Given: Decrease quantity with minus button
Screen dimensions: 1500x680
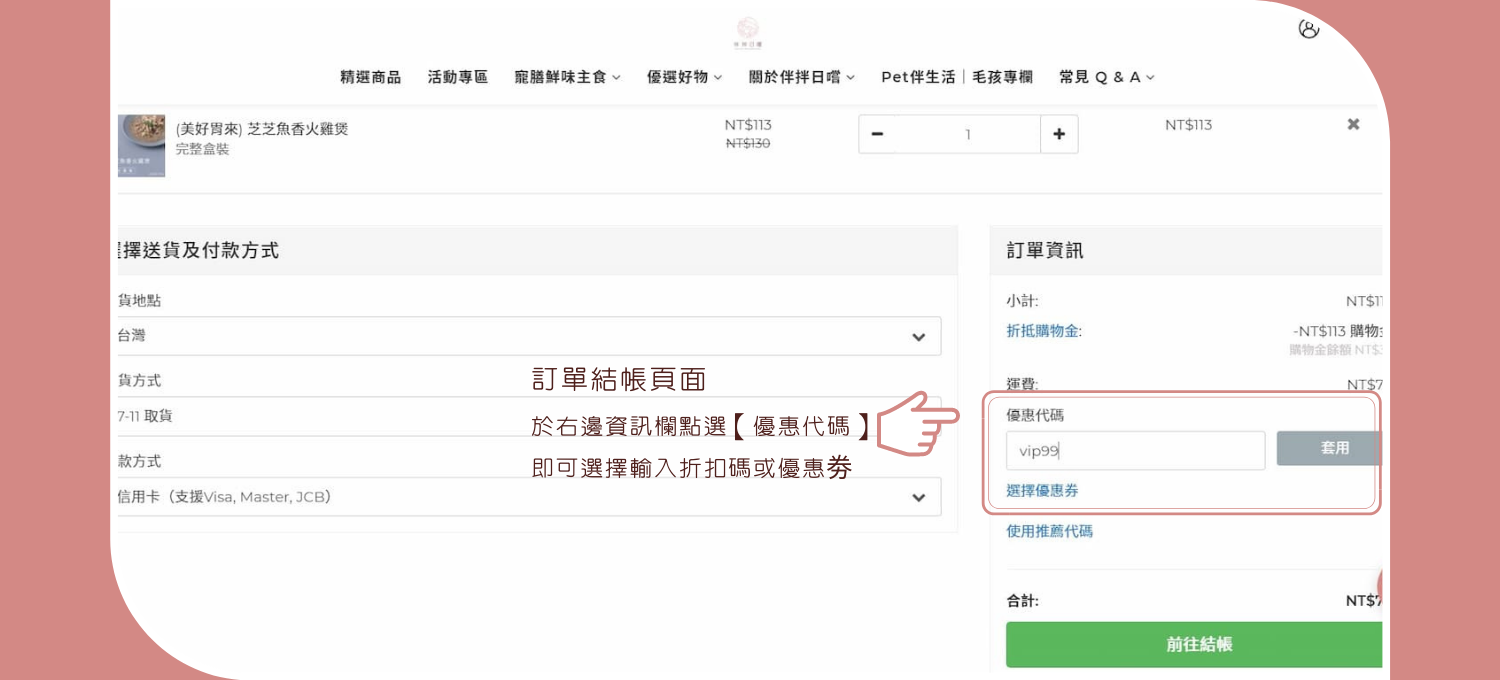Looking at the screenshot, I should [877, 135].
